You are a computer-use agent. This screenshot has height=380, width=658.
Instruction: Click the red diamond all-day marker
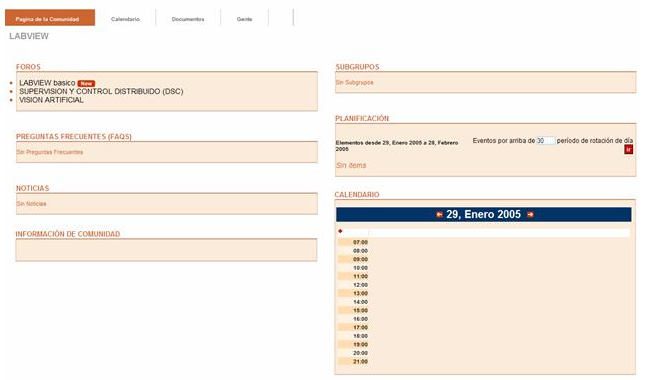(x=340, y=231)
